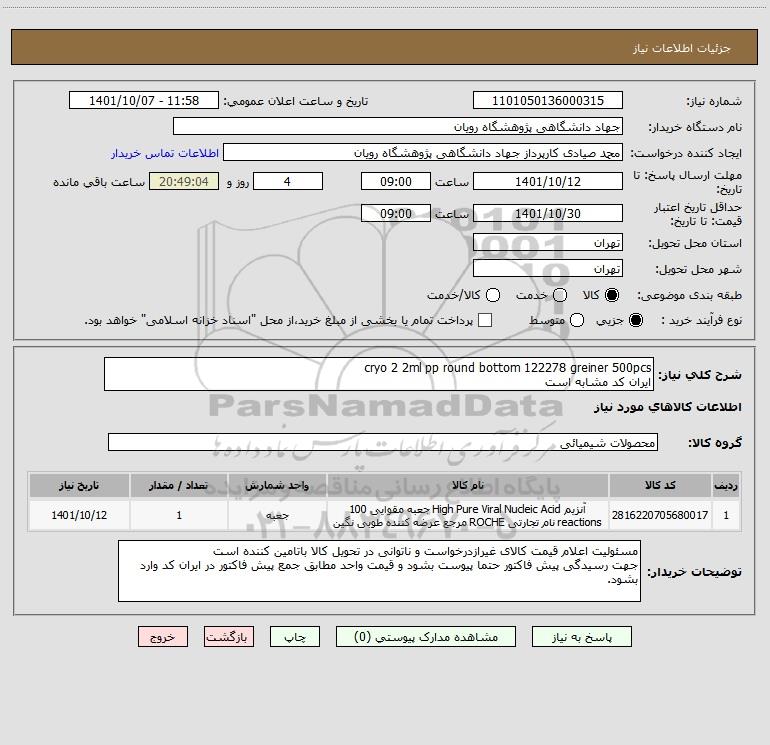Click the remaining time 20:49:04 field

click(184, 182)
